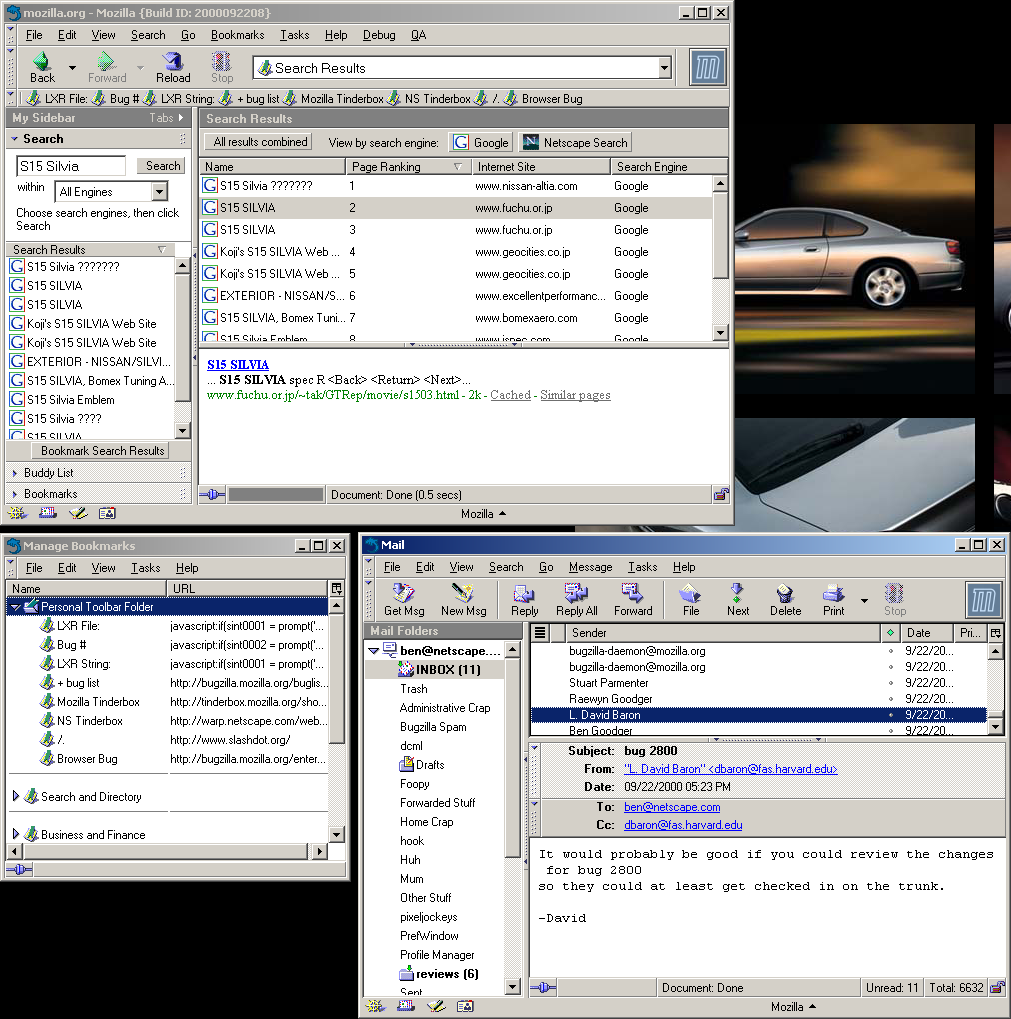The width and height of the screenshot is (1011, 1019).
Task: Open the Tasks menu in Manage Bookmarks
Action: 146,568
